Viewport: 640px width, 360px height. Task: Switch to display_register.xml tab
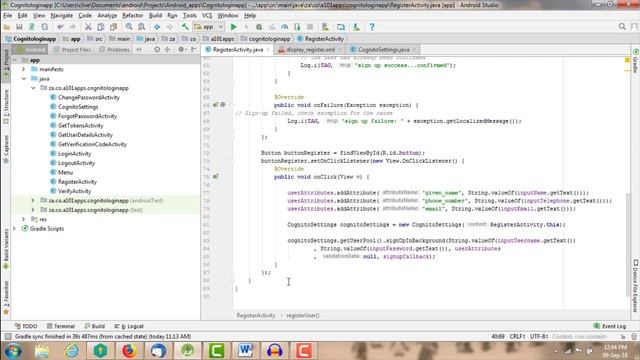(x=310, y=49)
